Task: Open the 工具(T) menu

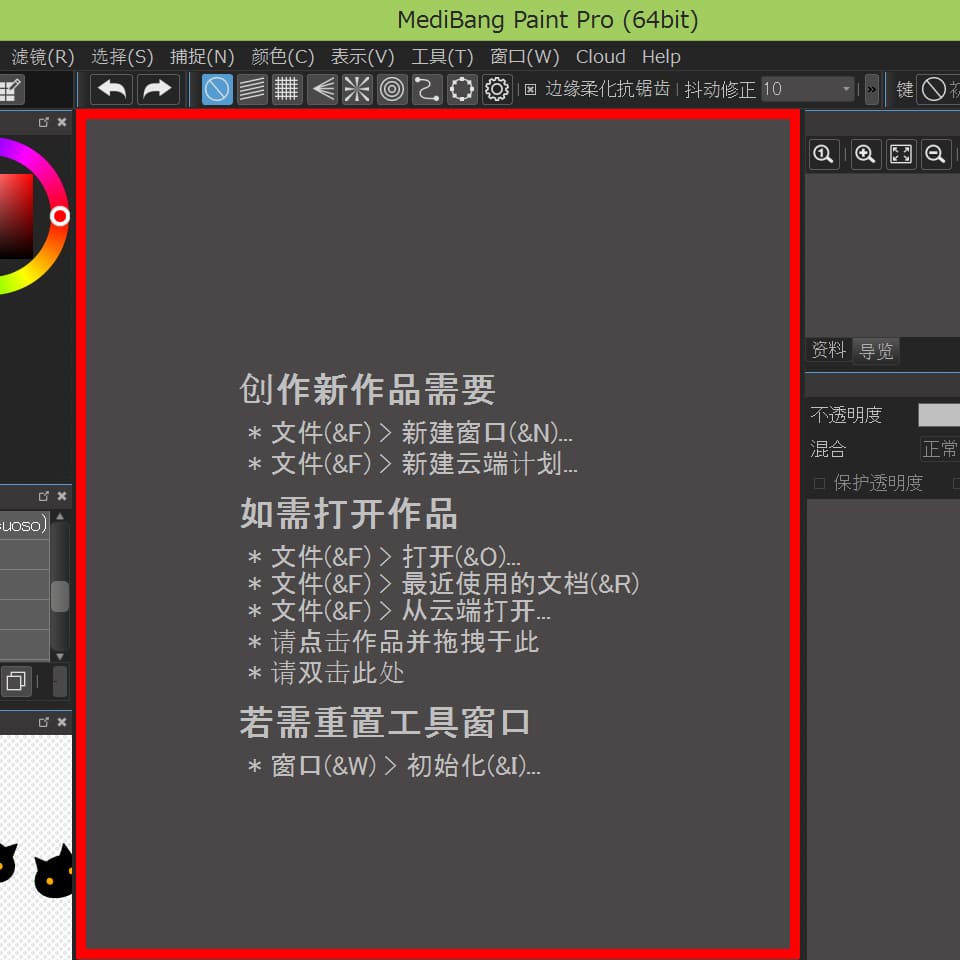Action: 442,57
